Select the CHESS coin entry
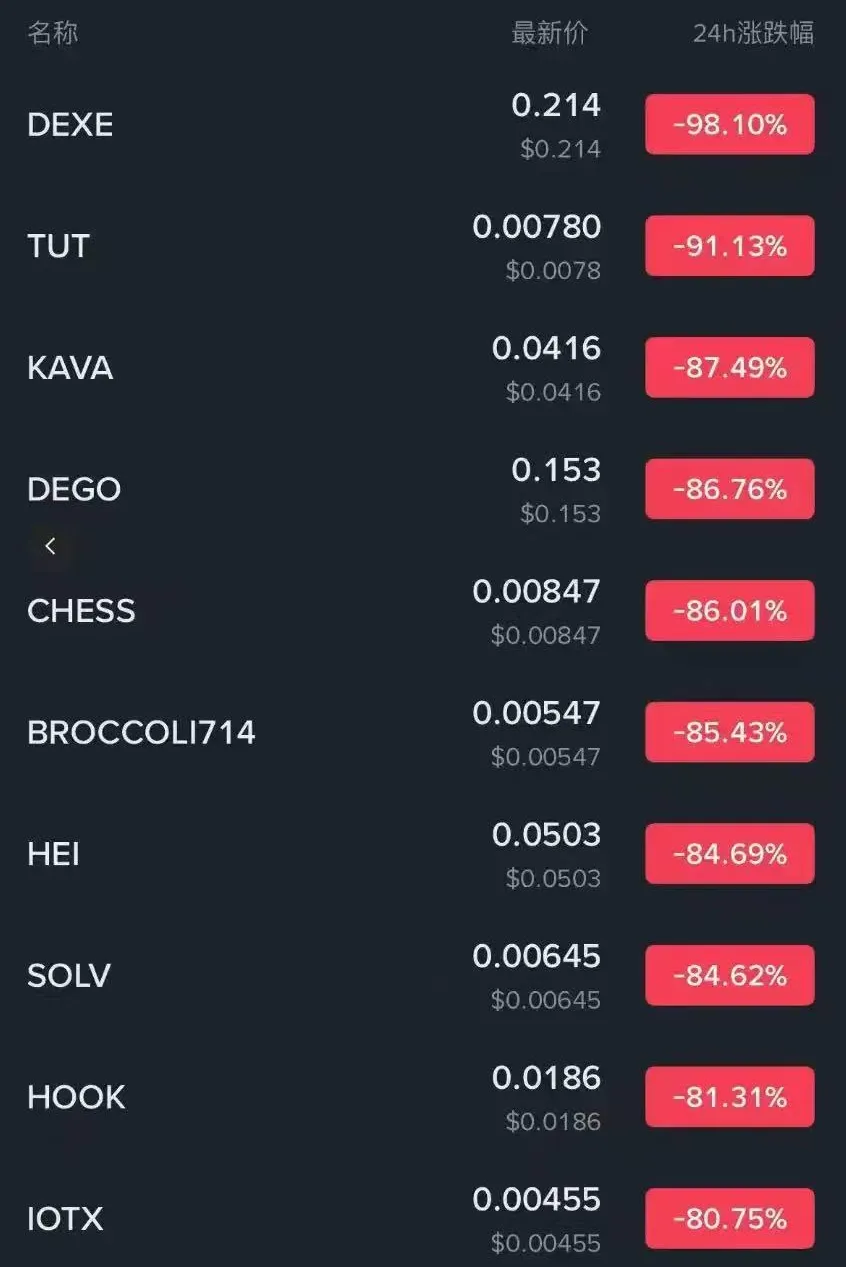 click(81, 611)
